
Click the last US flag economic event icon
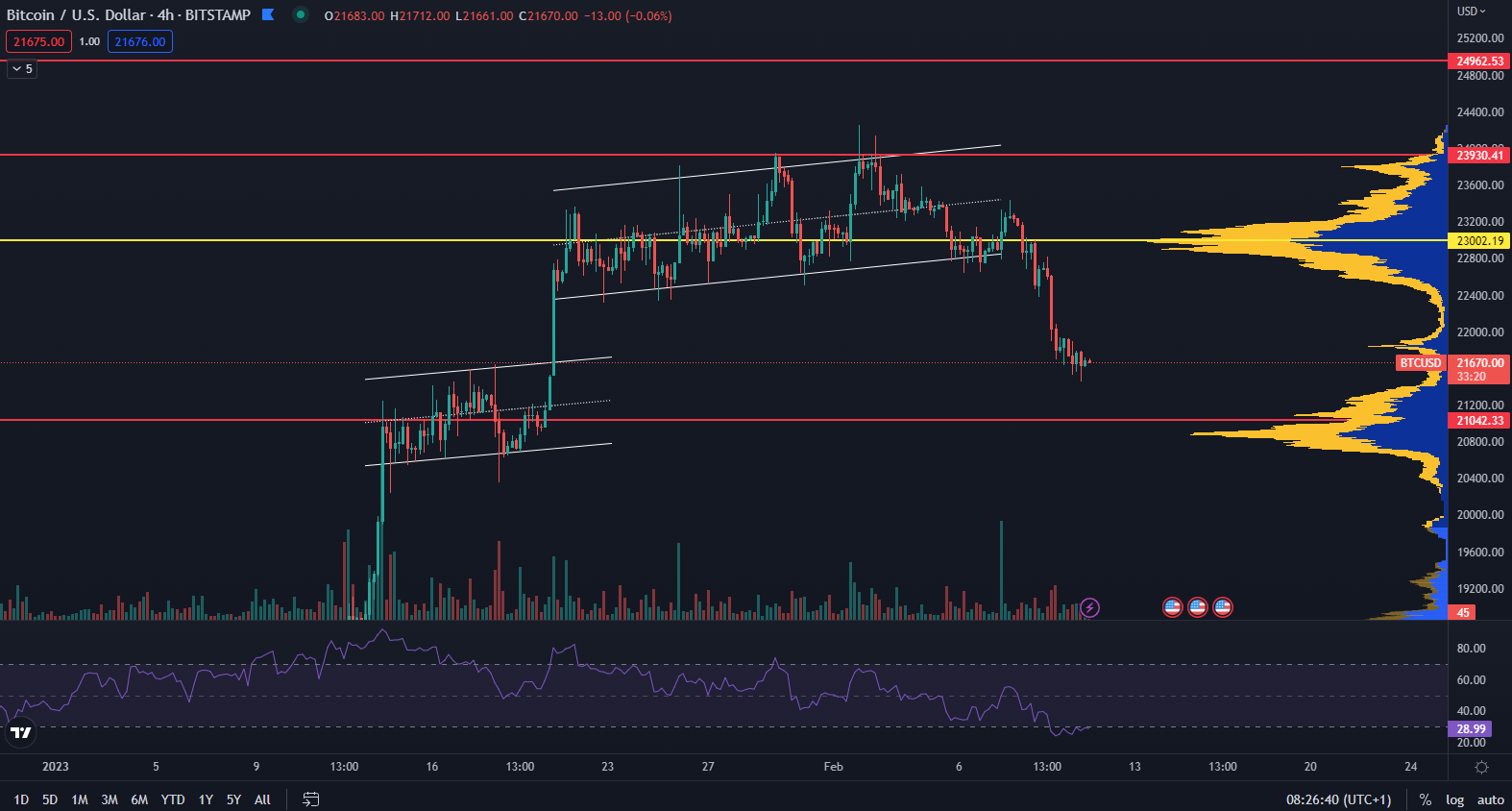pos(1222,607)
